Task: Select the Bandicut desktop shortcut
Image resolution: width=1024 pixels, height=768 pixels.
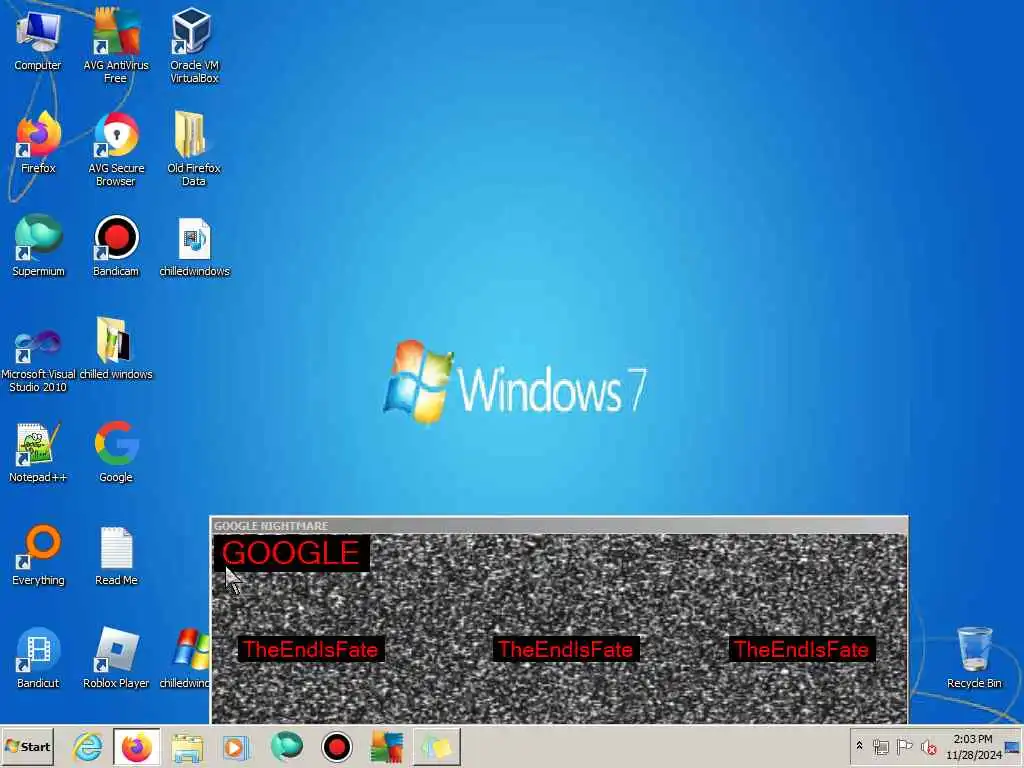Action: click(38, 658)
